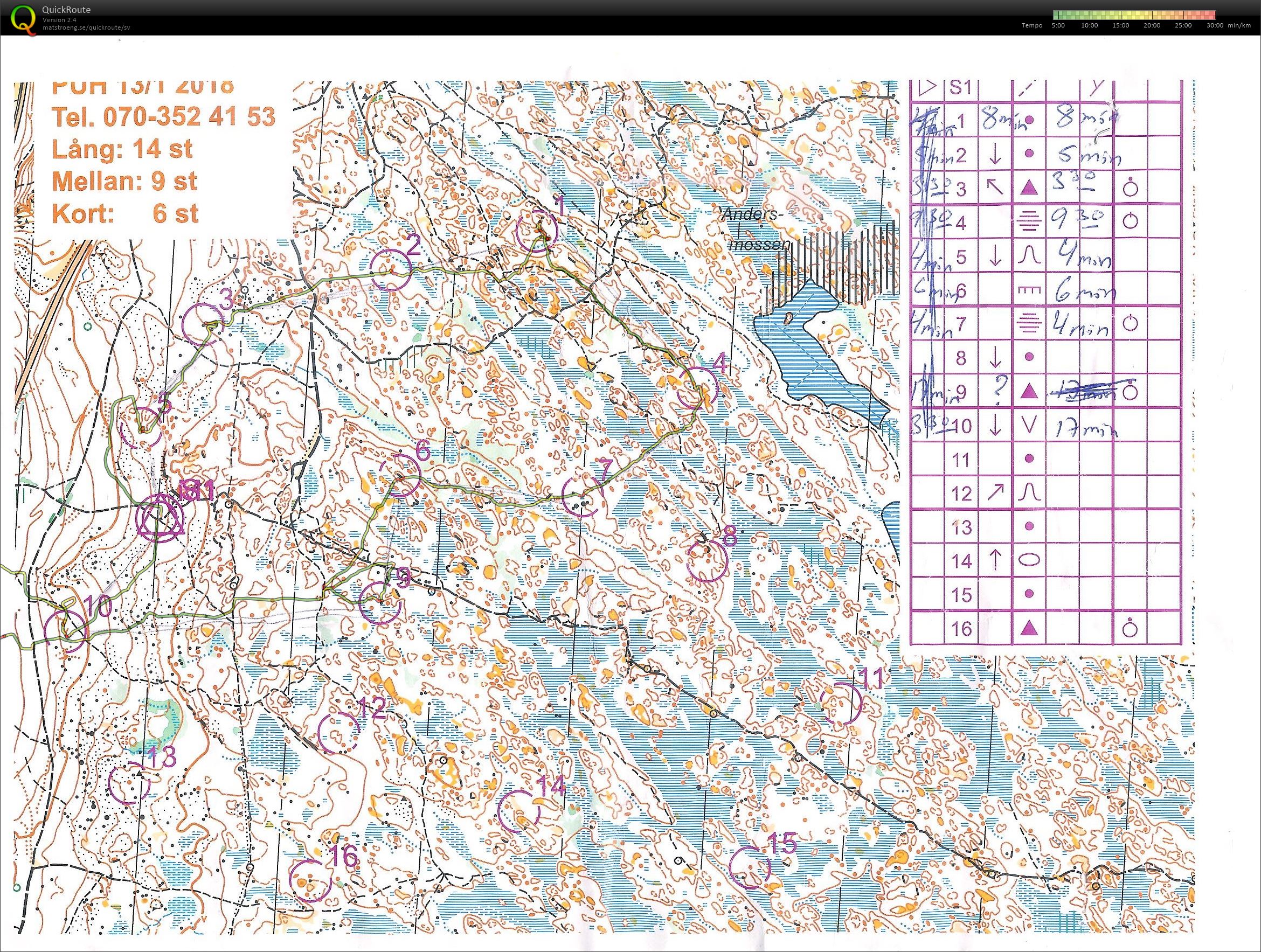
Task: Click the QuickRoute Q logo icon
Action: (x=22, y=17)
